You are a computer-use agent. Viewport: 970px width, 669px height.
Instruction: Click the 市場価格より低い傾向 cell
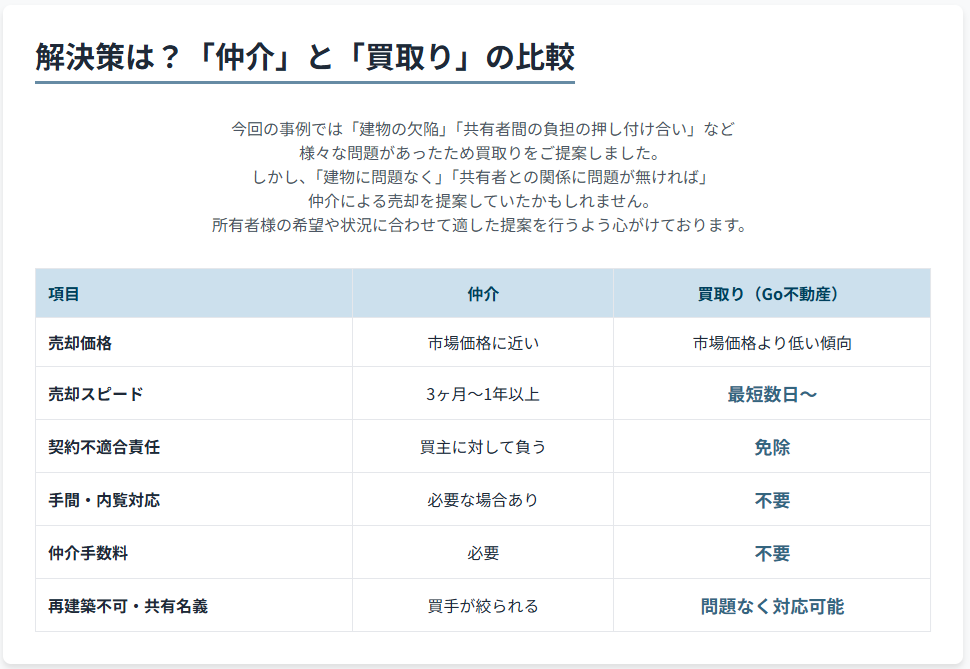[772, 343]
